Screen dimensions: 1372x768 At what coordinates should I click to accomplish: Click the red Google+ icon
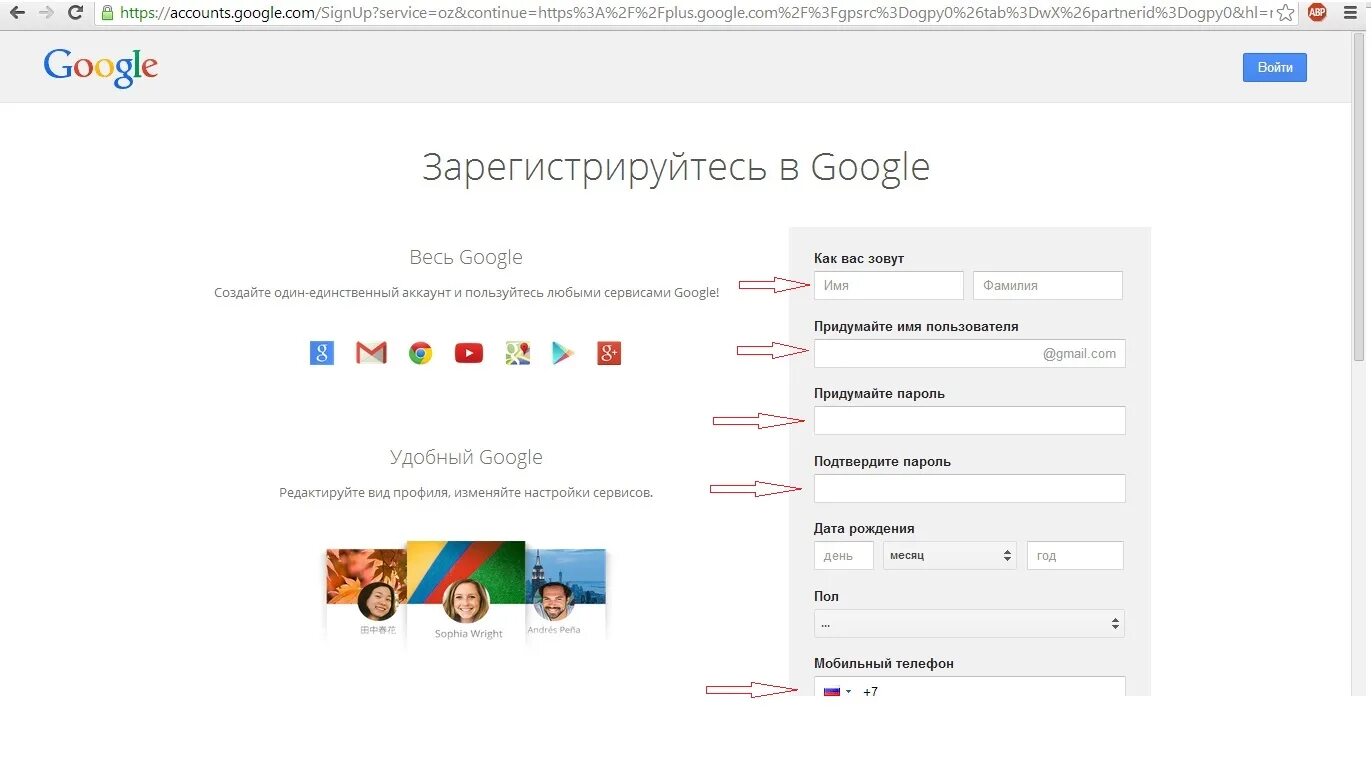tap(609, 353)
